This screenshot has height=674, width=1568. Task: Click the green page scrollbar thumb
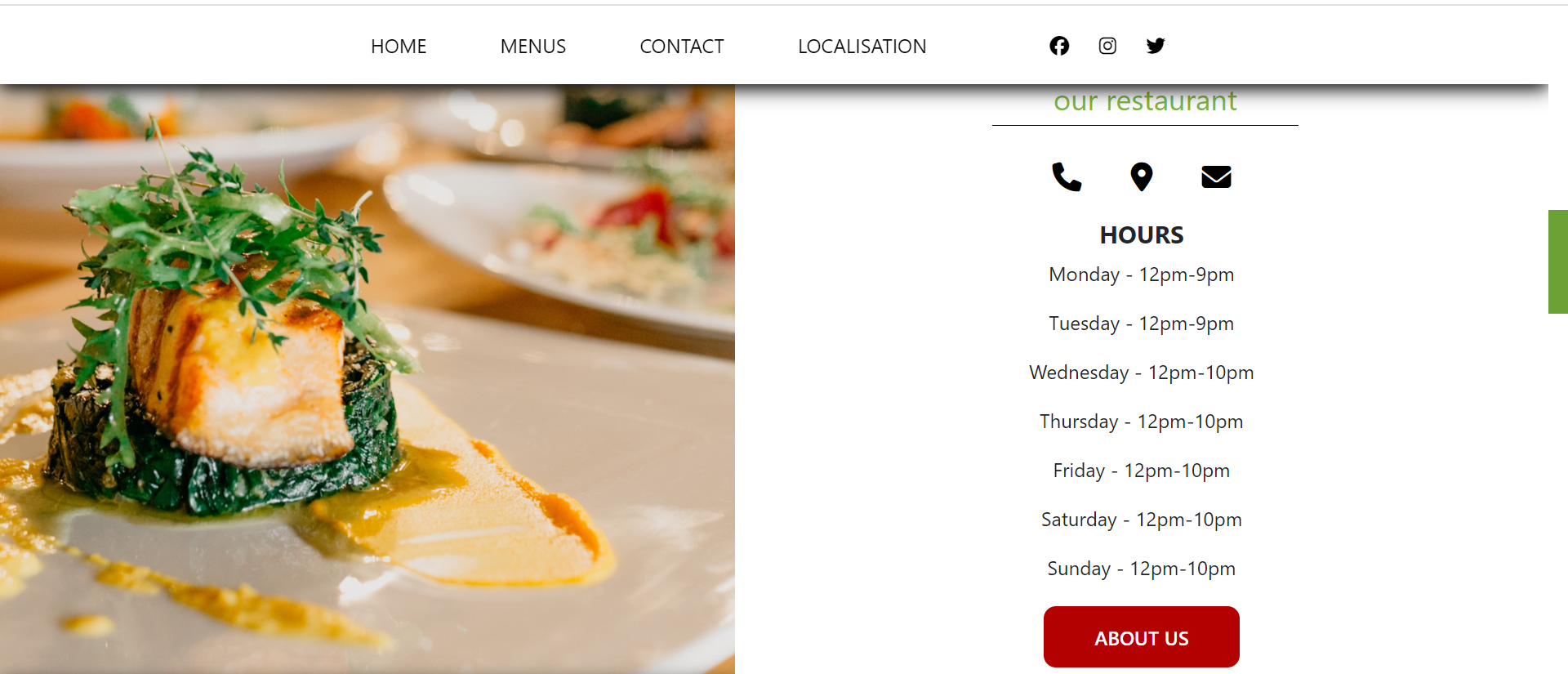1558,261
